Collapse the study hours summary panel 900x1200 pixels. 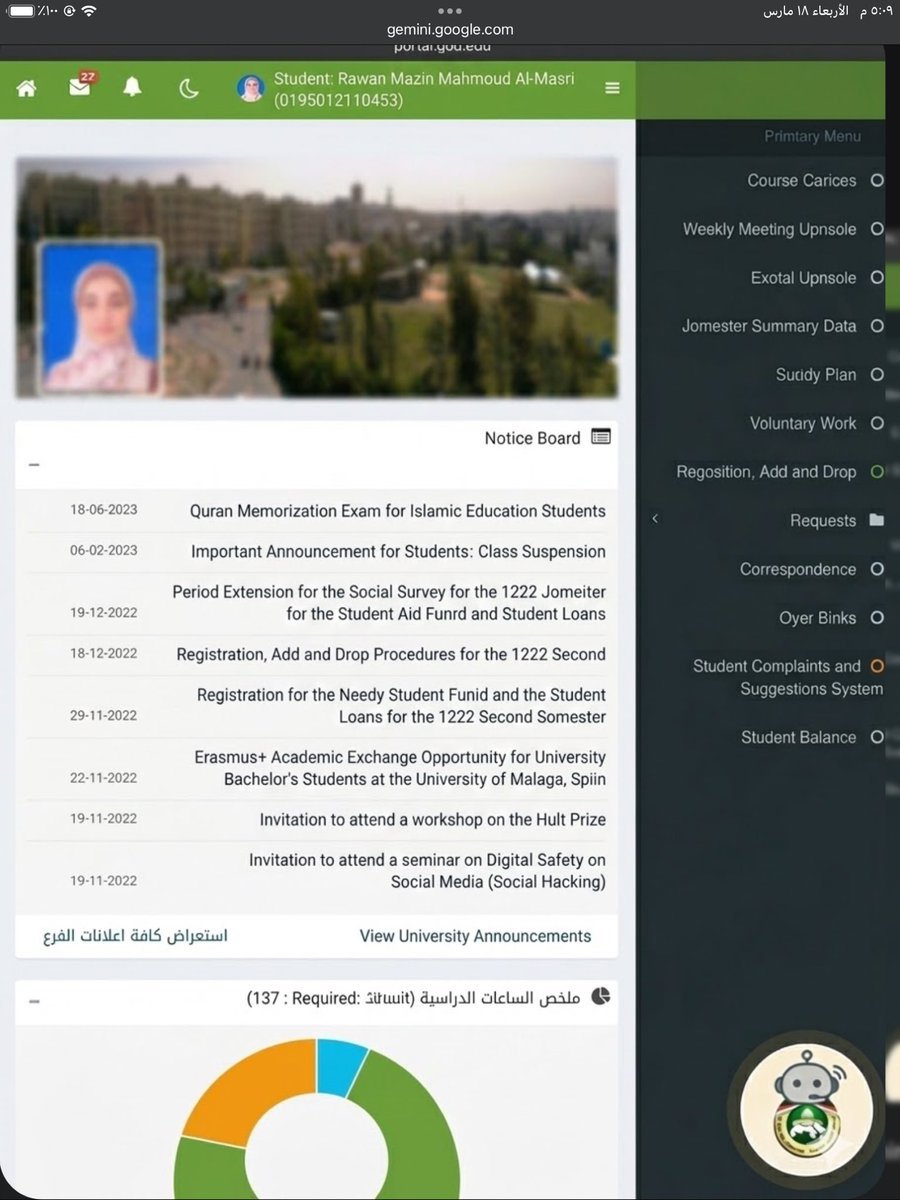click(x=34, y=999)
